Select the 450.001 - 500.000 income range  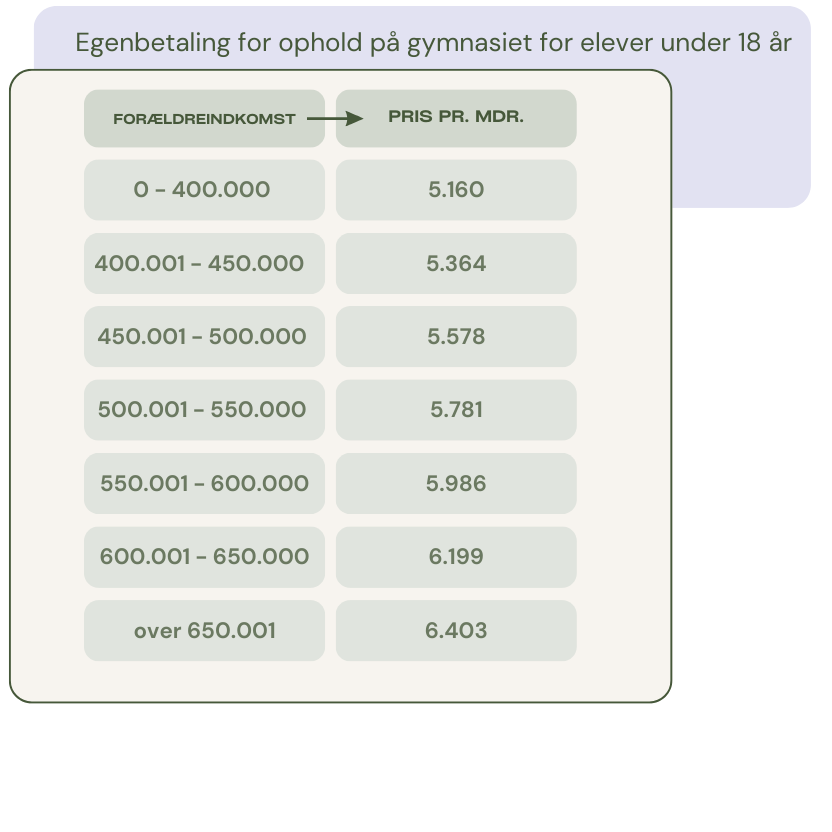click(x=204, y=337)
